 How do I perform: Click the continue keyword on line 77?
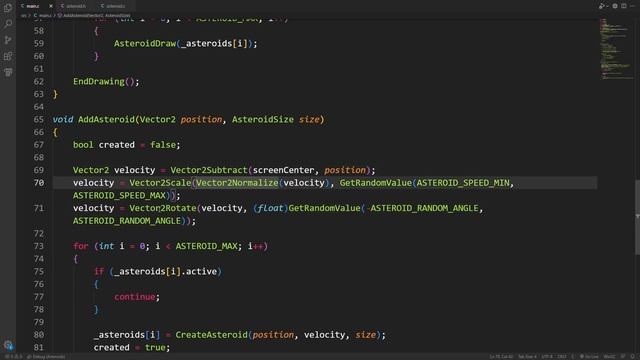pos(135,297)
